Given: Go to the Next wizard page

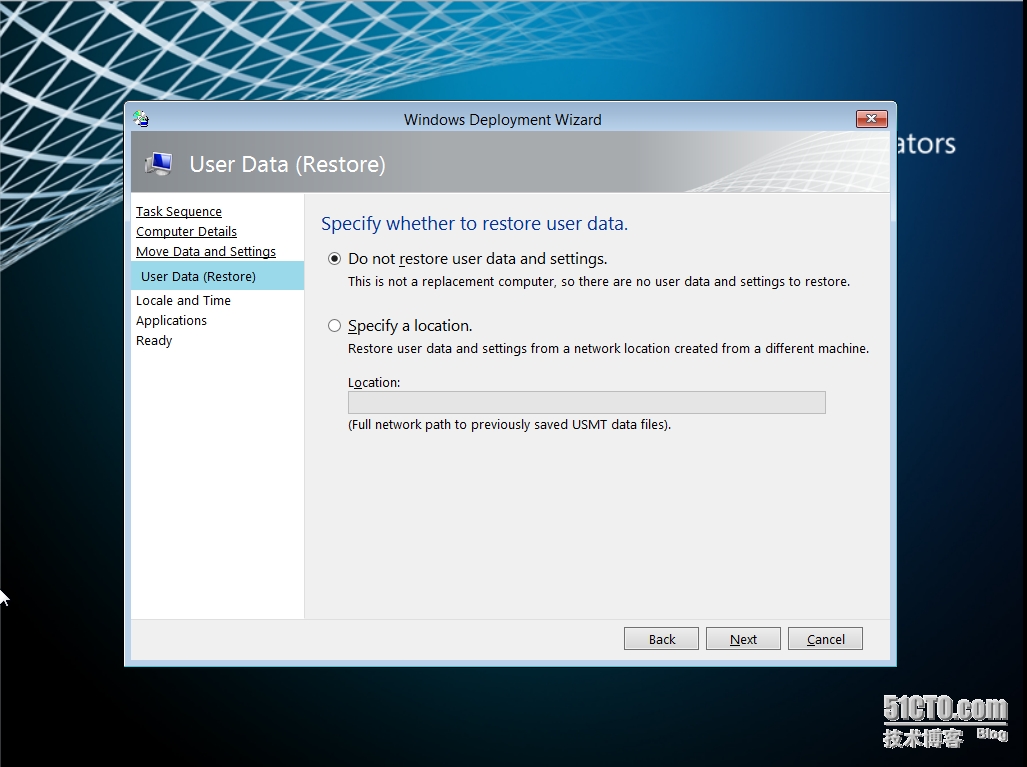Looking at the screenshot, I should 743,639.
